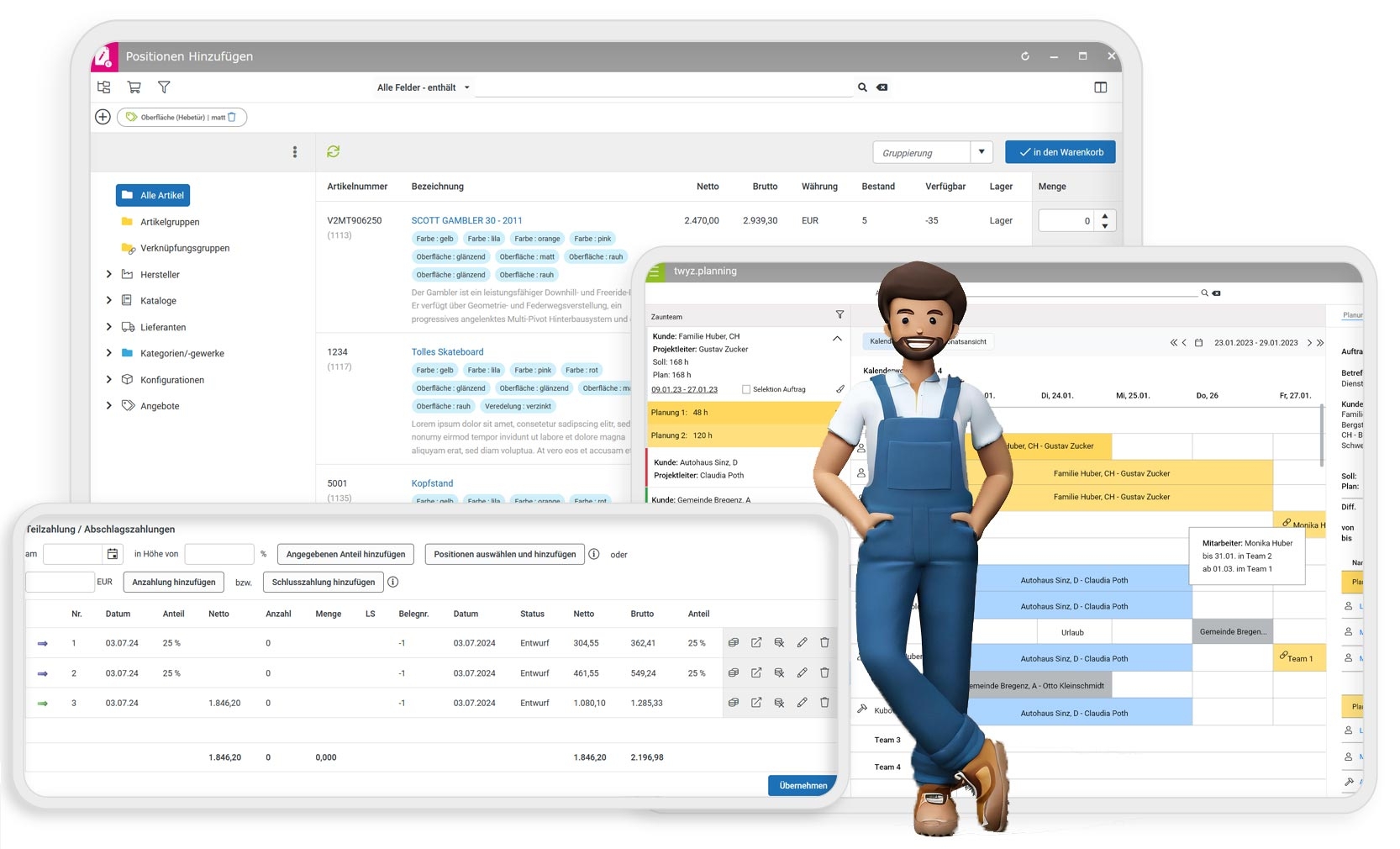The height and width of the screenshot is (849, 1400).
Task: Open the Tolles Skateboard article link
Action: 447,352
